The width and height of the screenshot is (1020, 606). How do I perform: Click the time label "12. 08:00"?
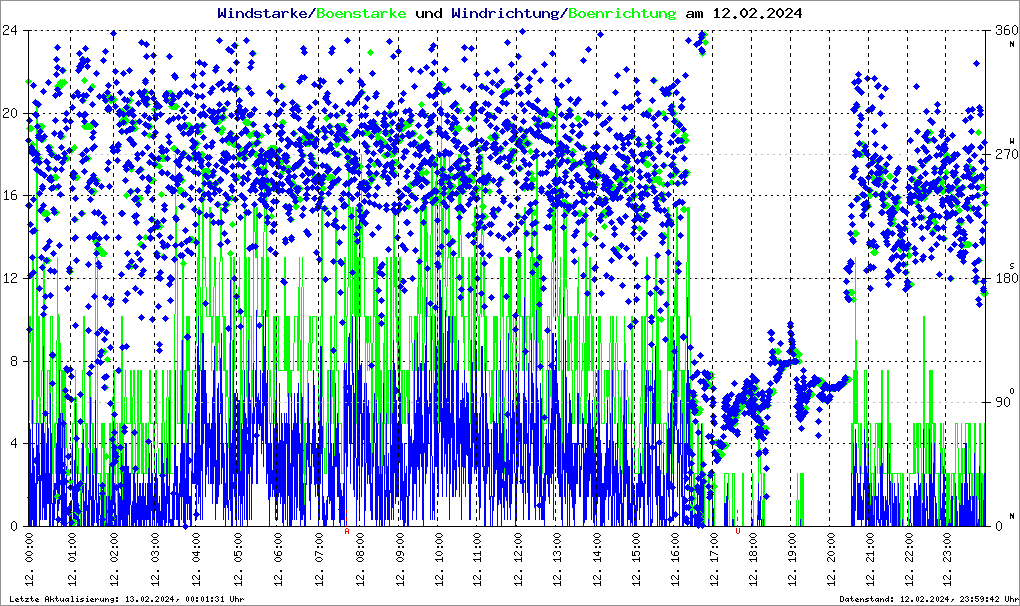pyautogui.click(x=359, y=558)
